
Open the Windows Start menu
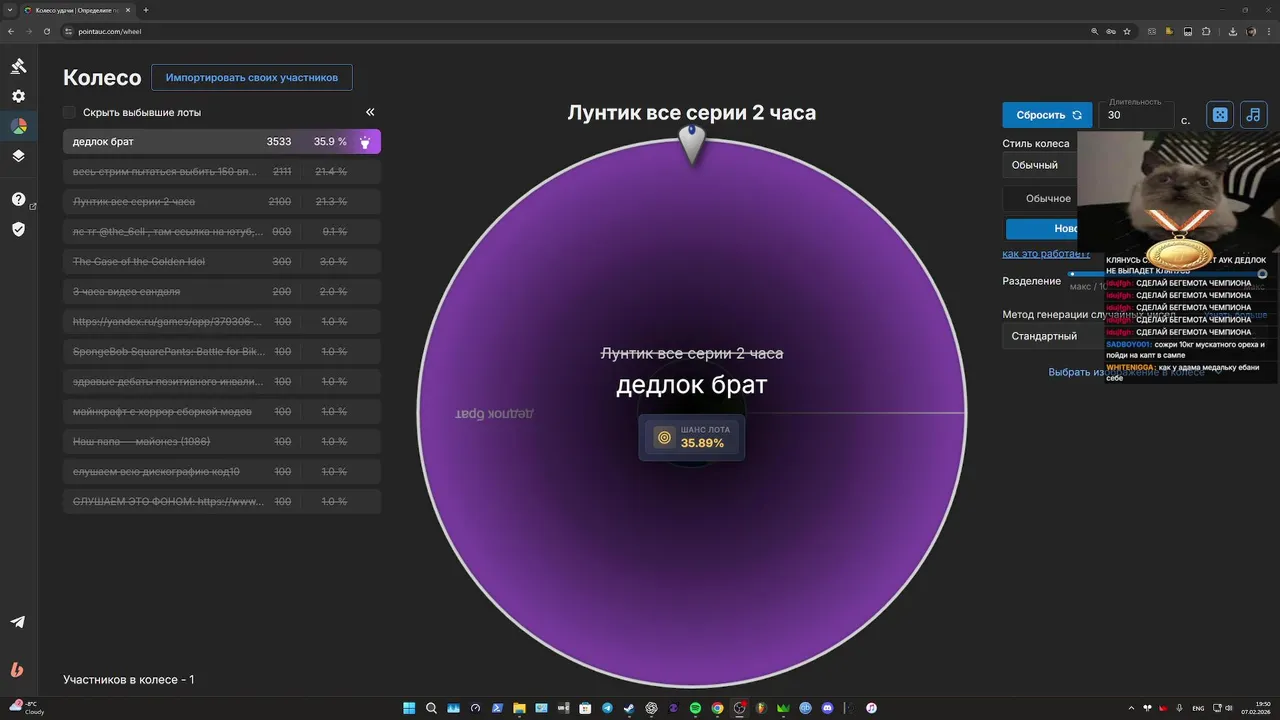point(409,708)
